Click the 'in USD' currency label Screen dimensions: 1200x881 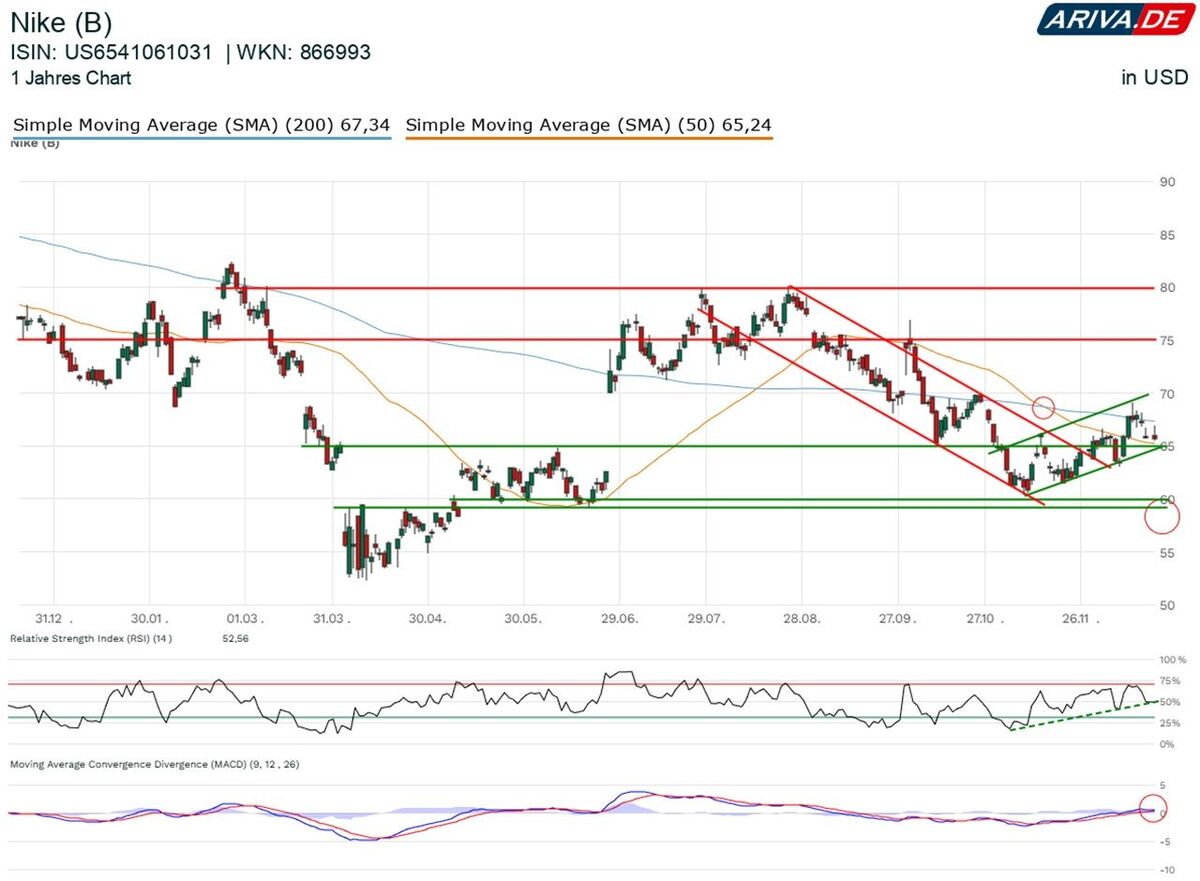[1154, 78]
